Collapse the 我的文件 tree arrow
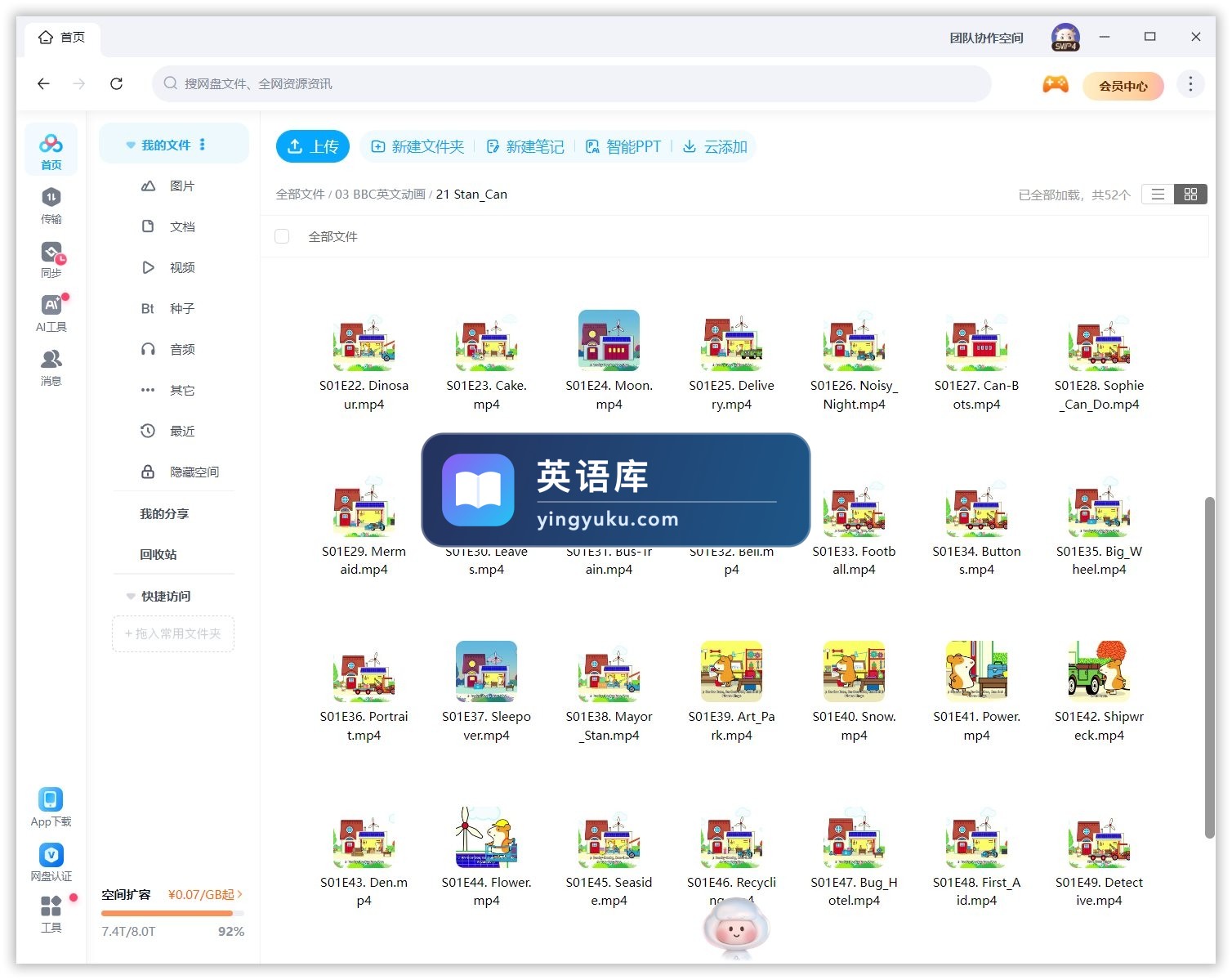Screen dimensions: 1232x980 click(x=130, y=145)
